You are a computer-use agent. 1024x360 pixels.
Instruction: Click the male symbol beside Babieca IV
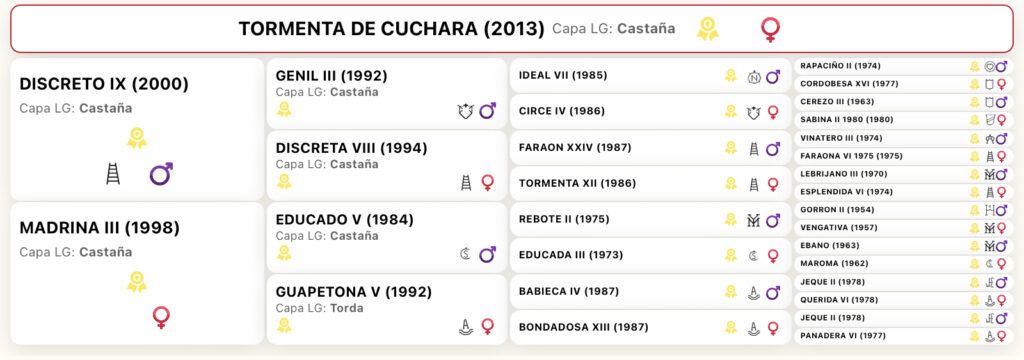pos(773,292)
